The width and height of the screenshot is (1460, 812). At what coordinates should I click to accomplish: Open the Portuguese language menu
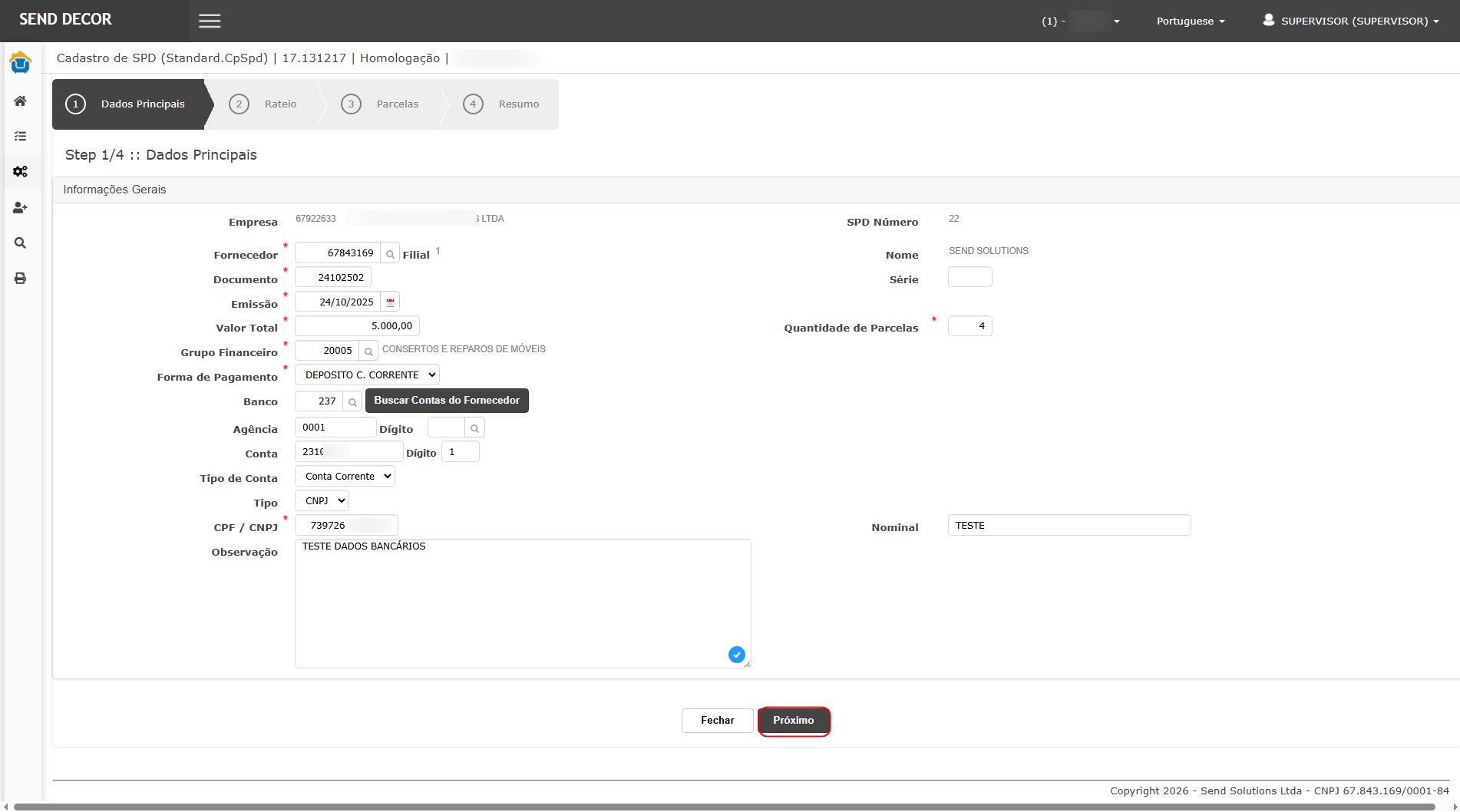coord(1190,21)
